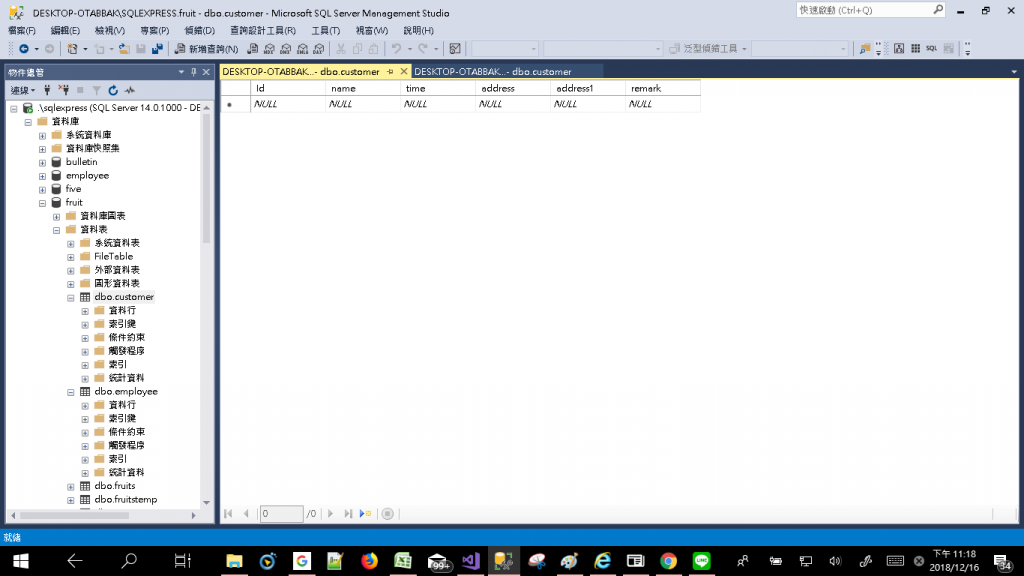The height and width of the screenshot is (576, 1024).
Task: Click the NULL cell under address1
Action: click(588, 104)
